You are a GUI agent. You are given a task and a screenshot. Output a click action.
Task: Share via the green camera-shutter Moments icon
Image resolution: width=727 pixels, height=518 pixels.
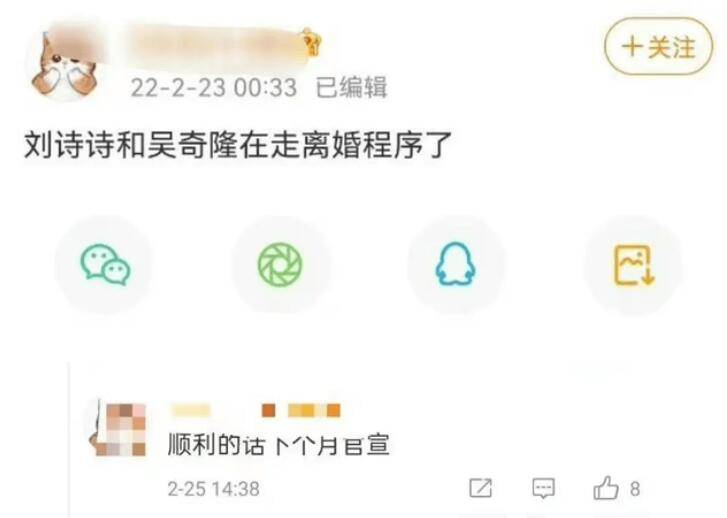coord(280,264)
